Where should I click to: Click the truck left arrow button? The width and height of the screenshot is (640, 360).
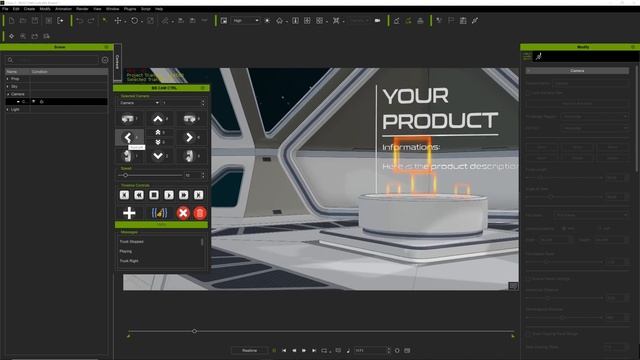[x=128, y=137]
